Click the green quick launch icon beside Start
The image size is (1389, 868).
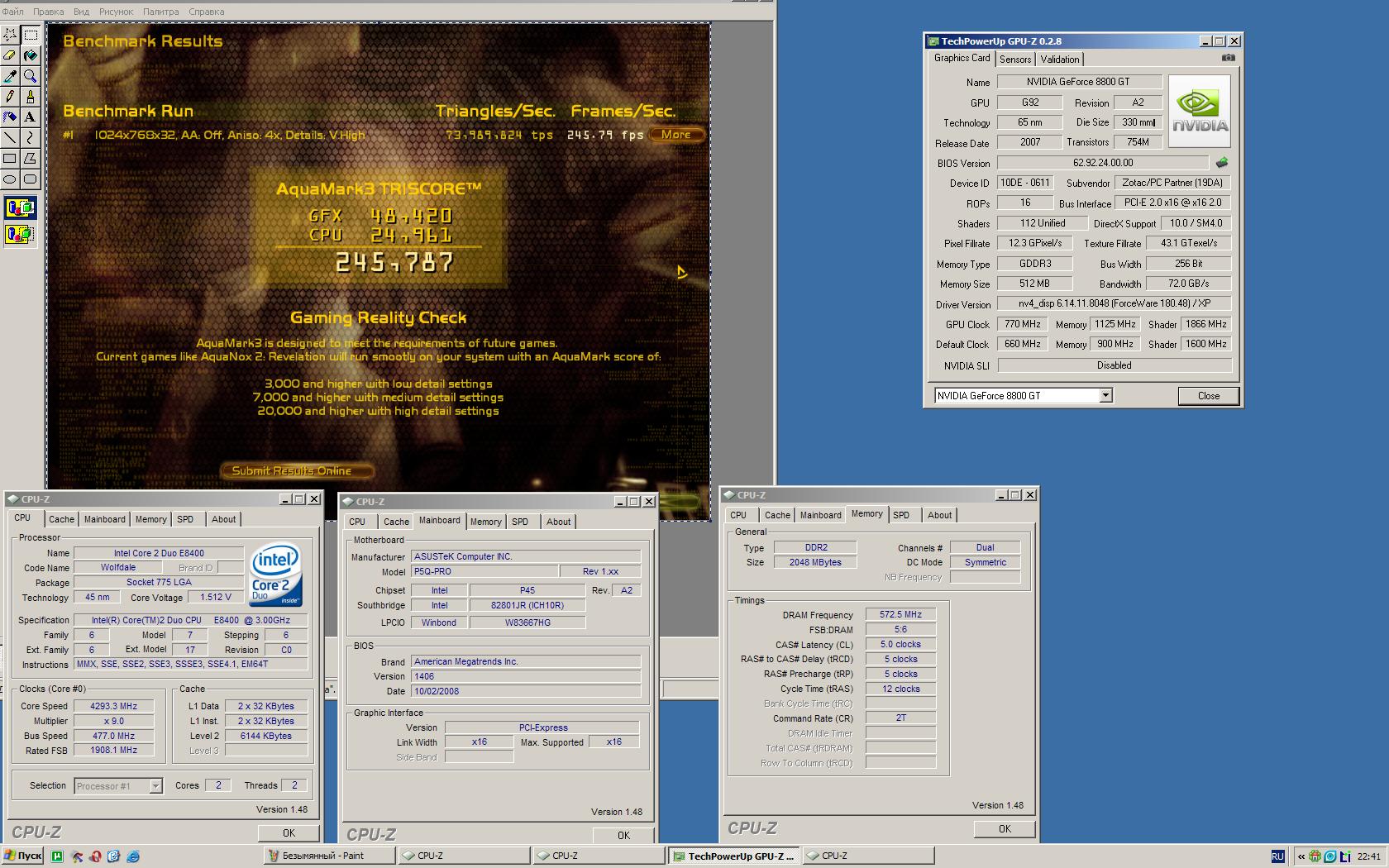click(x=57, y=856)
